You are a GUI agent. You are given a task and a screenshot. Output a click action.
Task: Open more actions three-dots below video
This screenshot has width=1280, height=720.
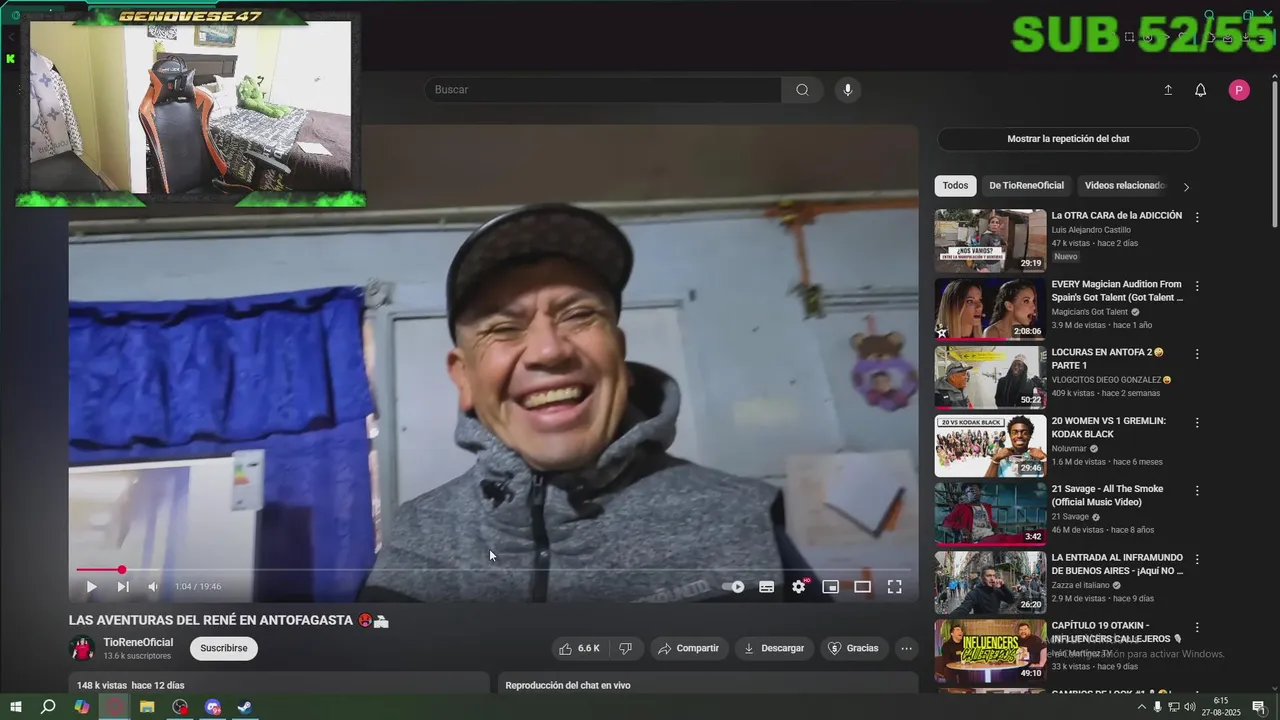pos(906,648)
